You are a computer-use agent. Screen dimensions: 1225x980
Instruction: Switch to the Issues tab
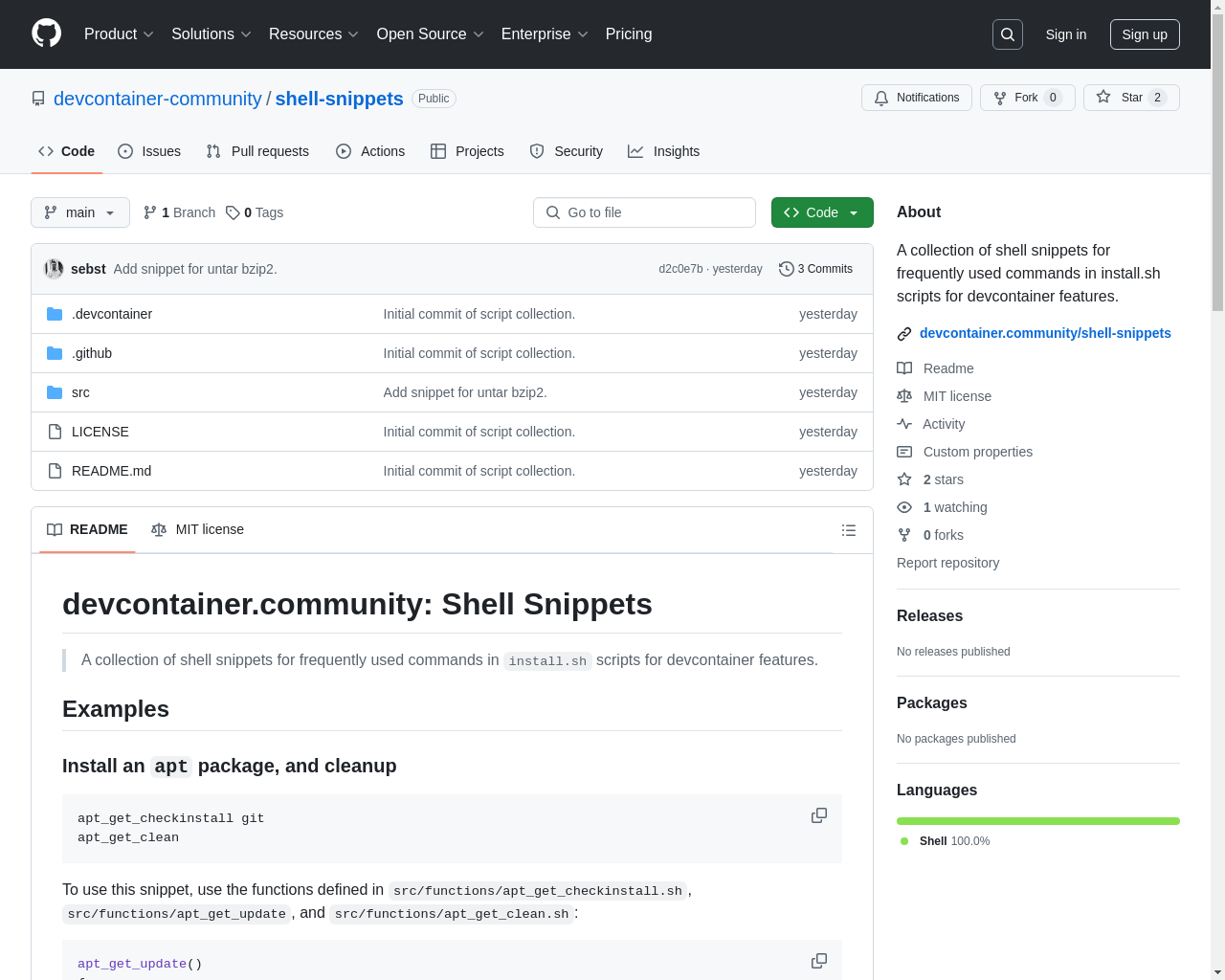coord(149,151)
